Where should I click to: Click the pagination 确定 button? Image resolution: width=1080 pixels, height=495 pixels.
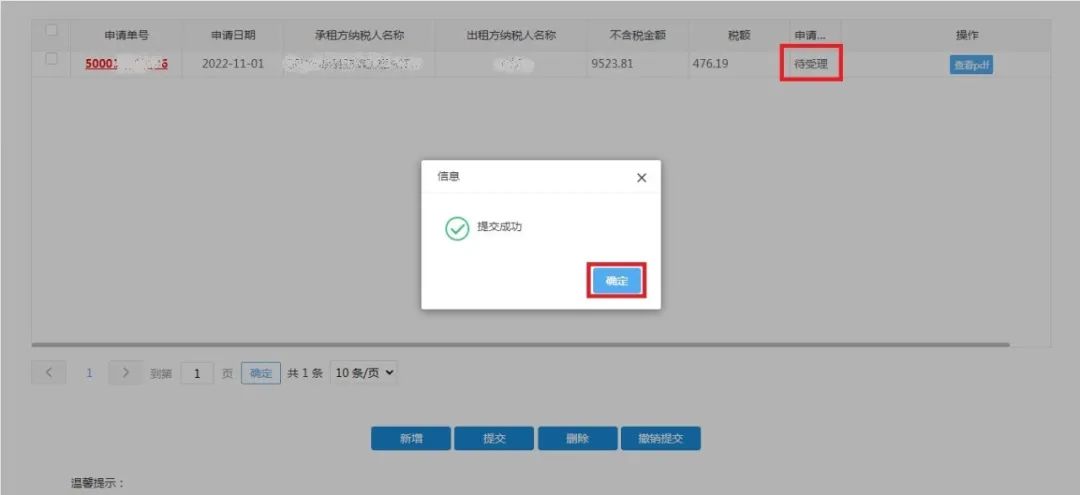(x=261, y=373)
